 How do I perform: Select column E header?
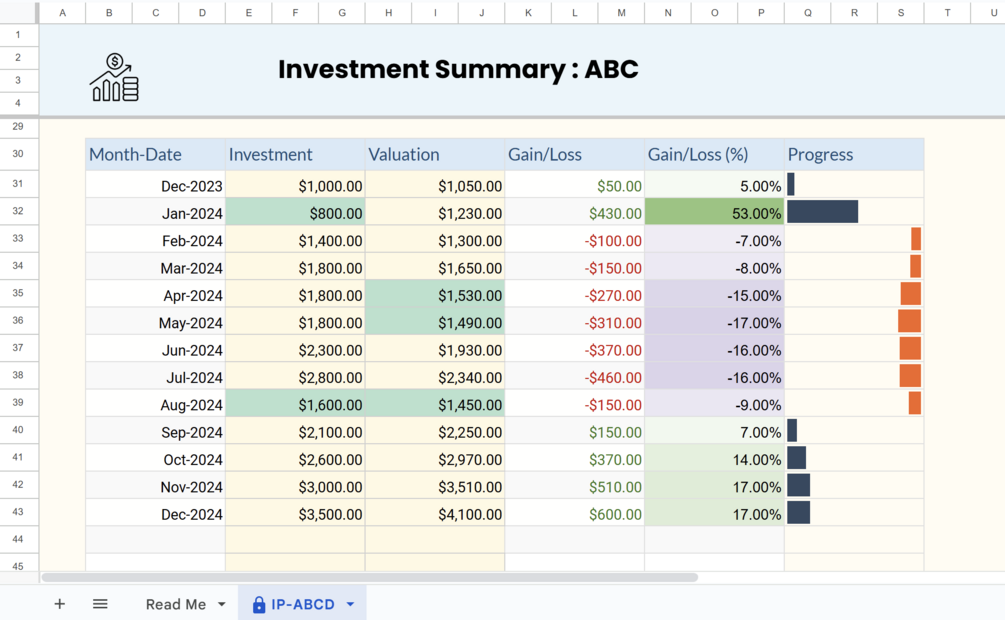click(x=249, y=13)
